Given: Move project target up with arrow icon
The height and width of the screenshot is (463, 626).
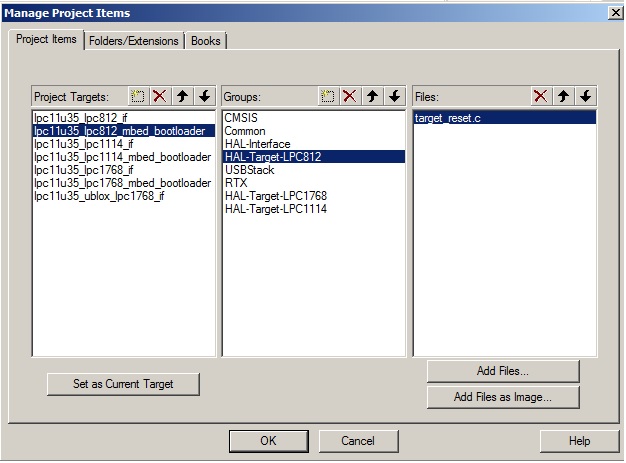Looking at the screenshot, I should pos(183,96).
